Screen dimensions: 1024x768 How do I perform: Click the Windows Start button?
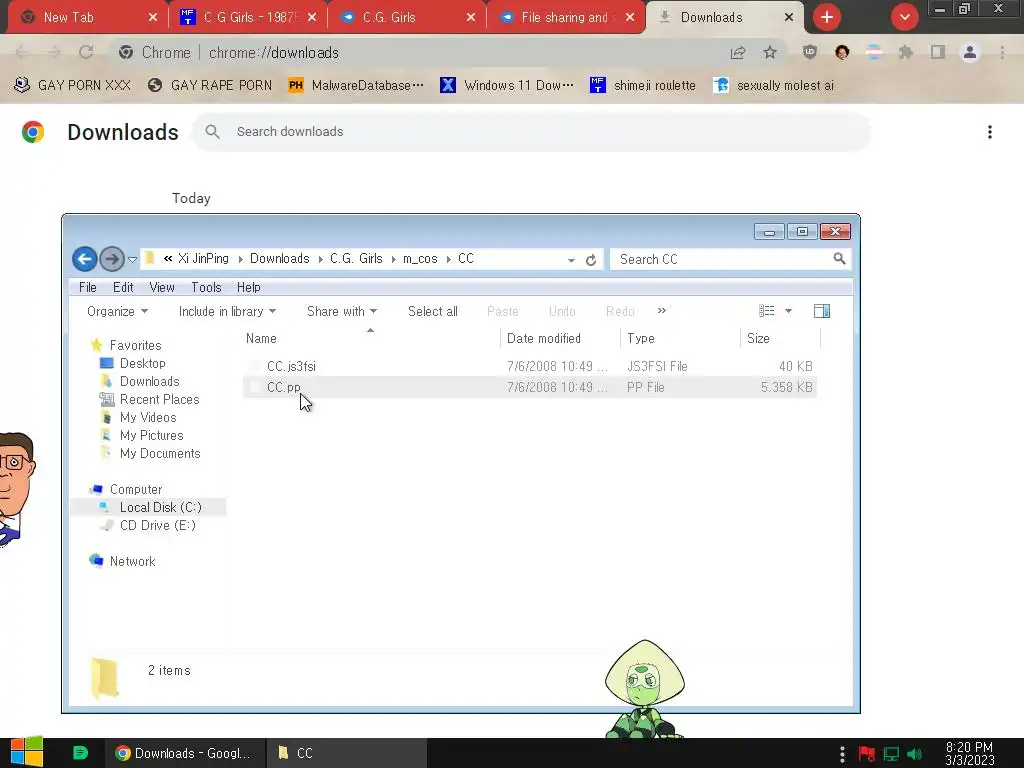pos(26,753)
